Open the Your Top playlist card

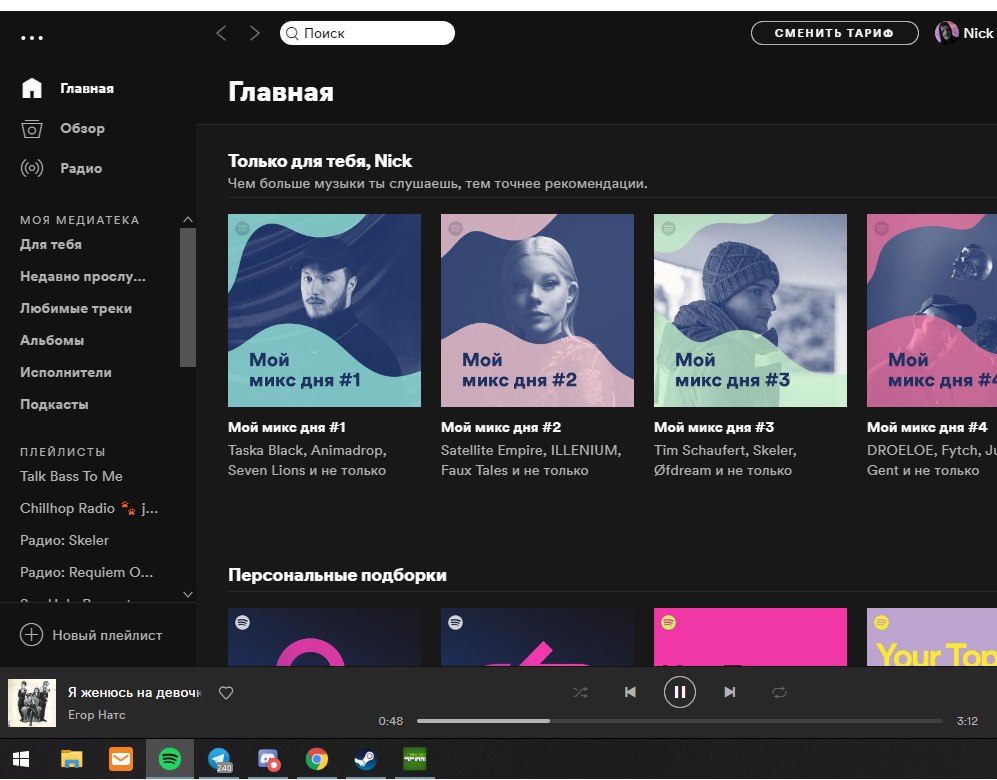[x=932, y=637]
